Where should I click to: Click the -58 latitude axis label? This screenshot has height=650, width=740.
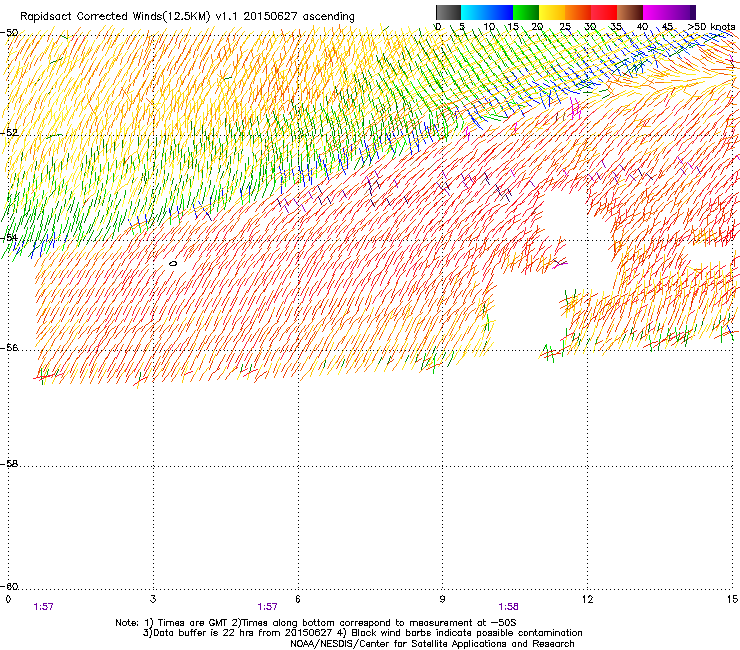[9, 464]
